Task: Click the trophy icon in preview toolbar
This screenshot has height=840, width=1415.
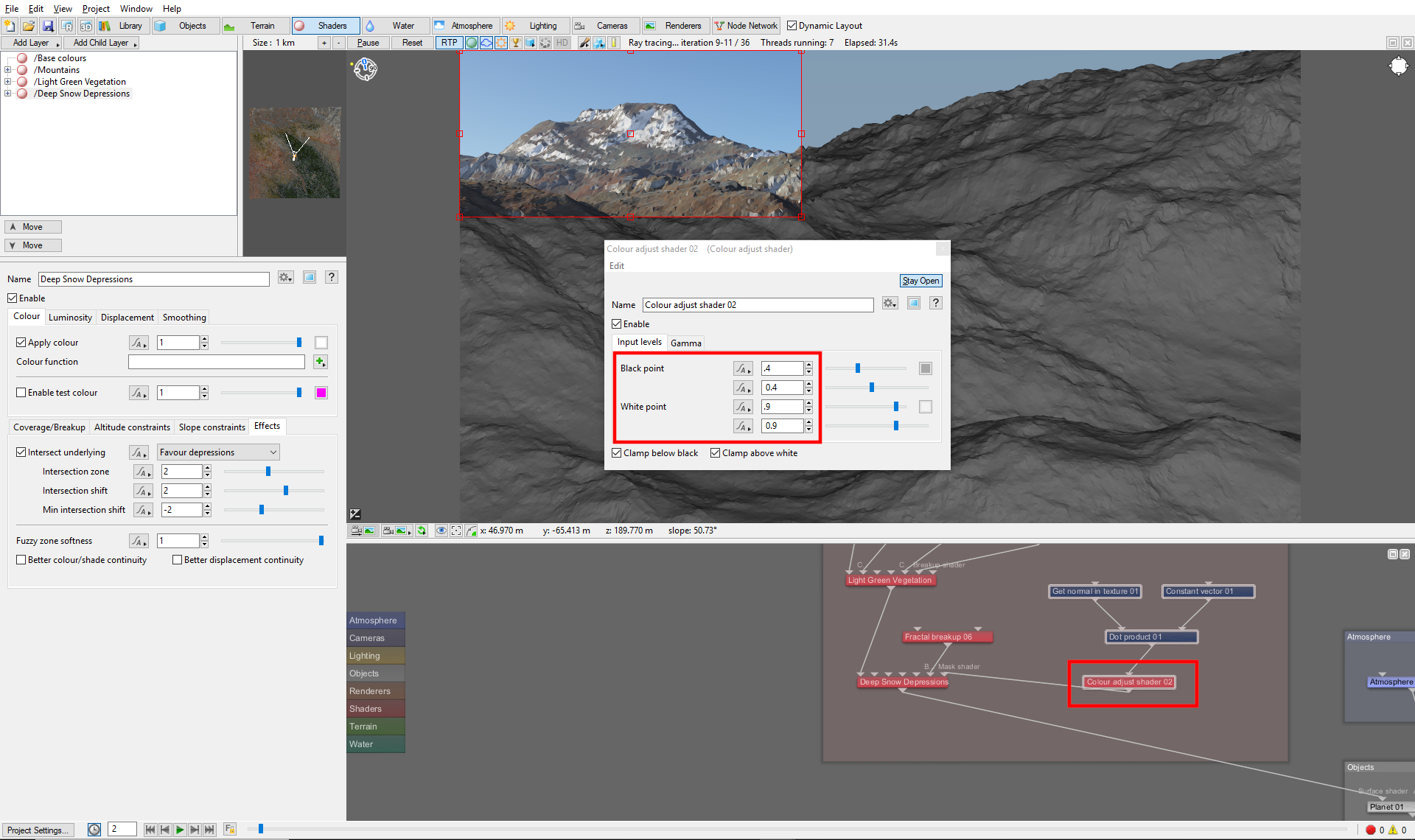Action: coord(516,43)
